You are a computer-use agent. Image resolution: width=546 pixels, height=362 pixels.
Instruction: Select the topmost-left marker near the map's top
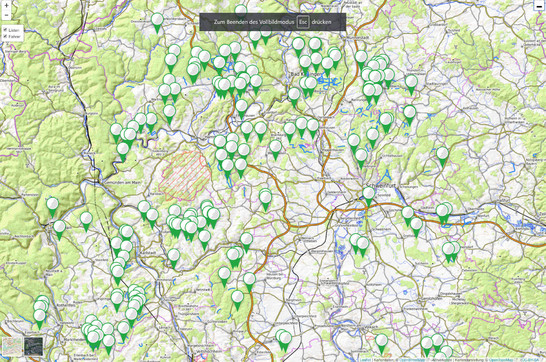(x=157, y=22)
